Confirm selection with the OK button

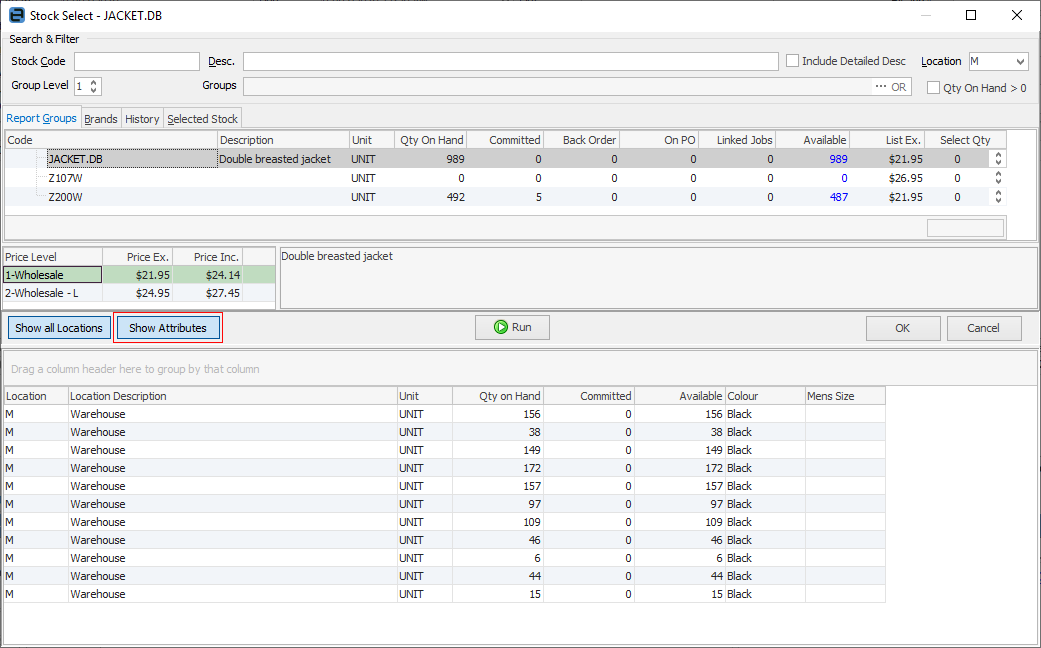pyautogui.click(x=903, y=327)
